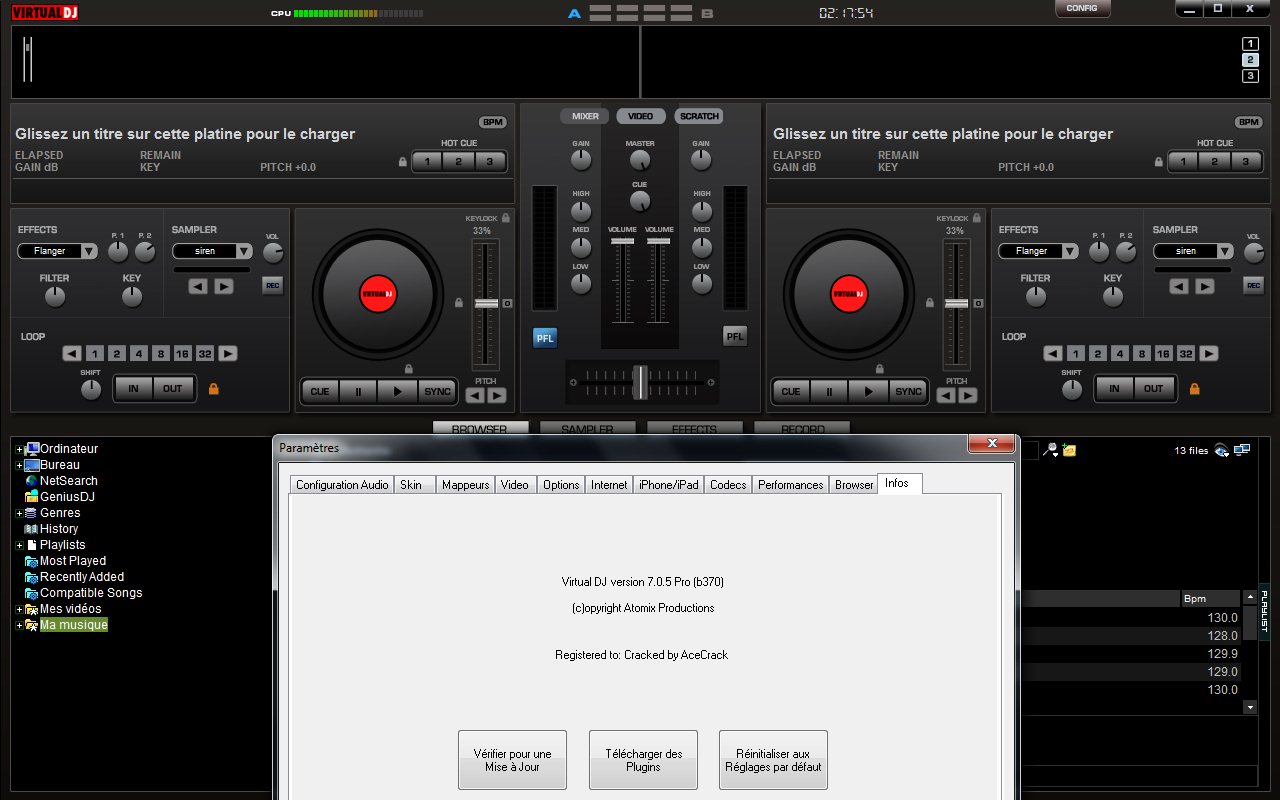The width and height of the screenshot is (1280, 800).
Task: Select waveform zoom level 3
Action: (1250, 76)
